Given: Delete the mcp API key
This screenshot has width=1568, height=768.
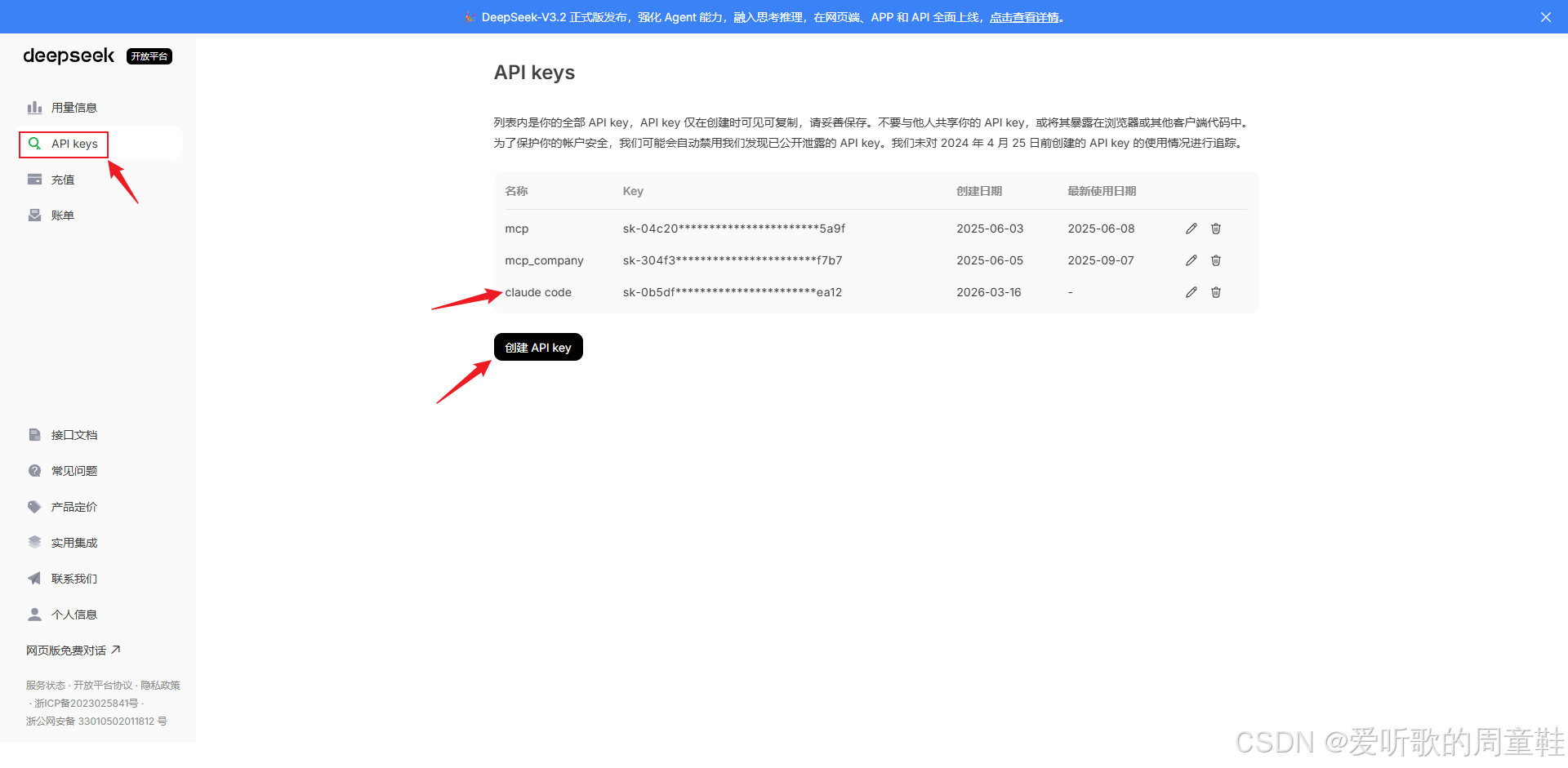Looking at the screenshot, I should click(1216, 229).
